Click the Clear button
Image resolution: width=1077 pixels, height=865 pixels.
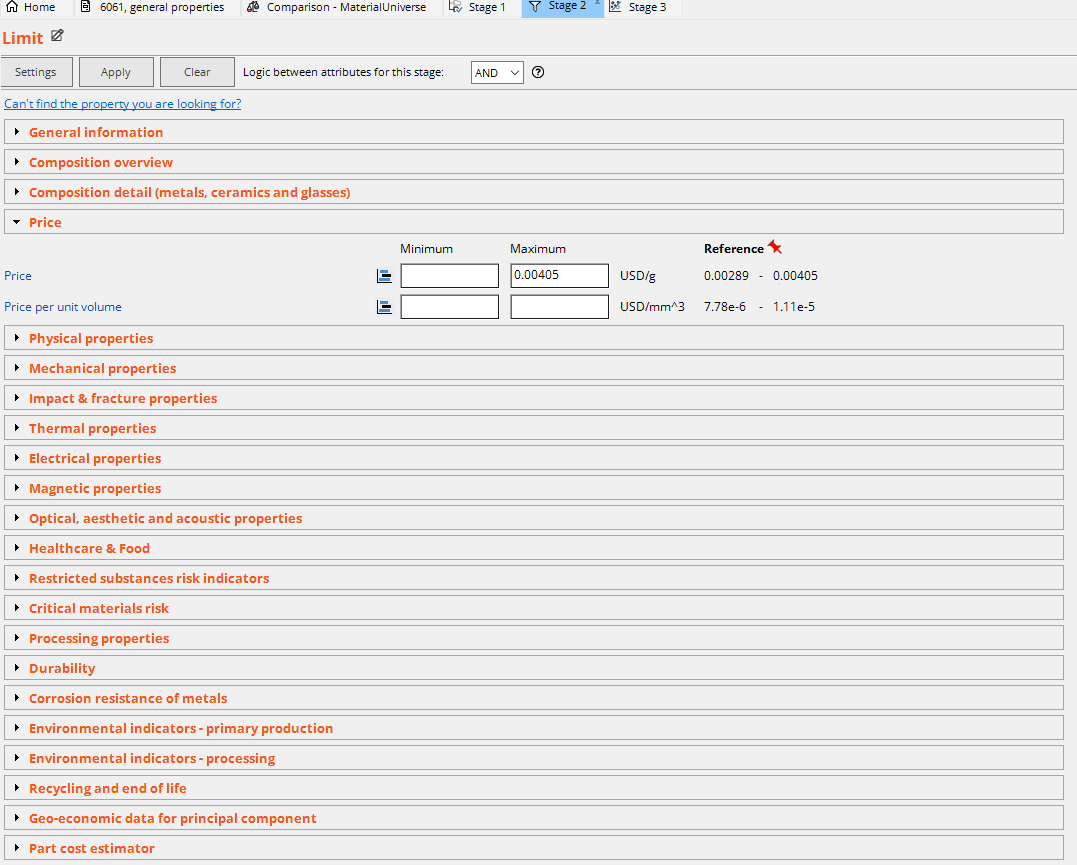(x=196, y=71)
